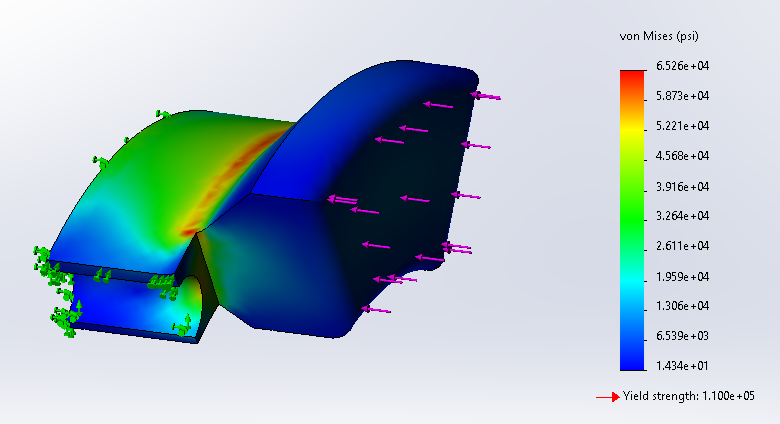
Task: Pick the red band atop the color bar
Action: point(632,78)
